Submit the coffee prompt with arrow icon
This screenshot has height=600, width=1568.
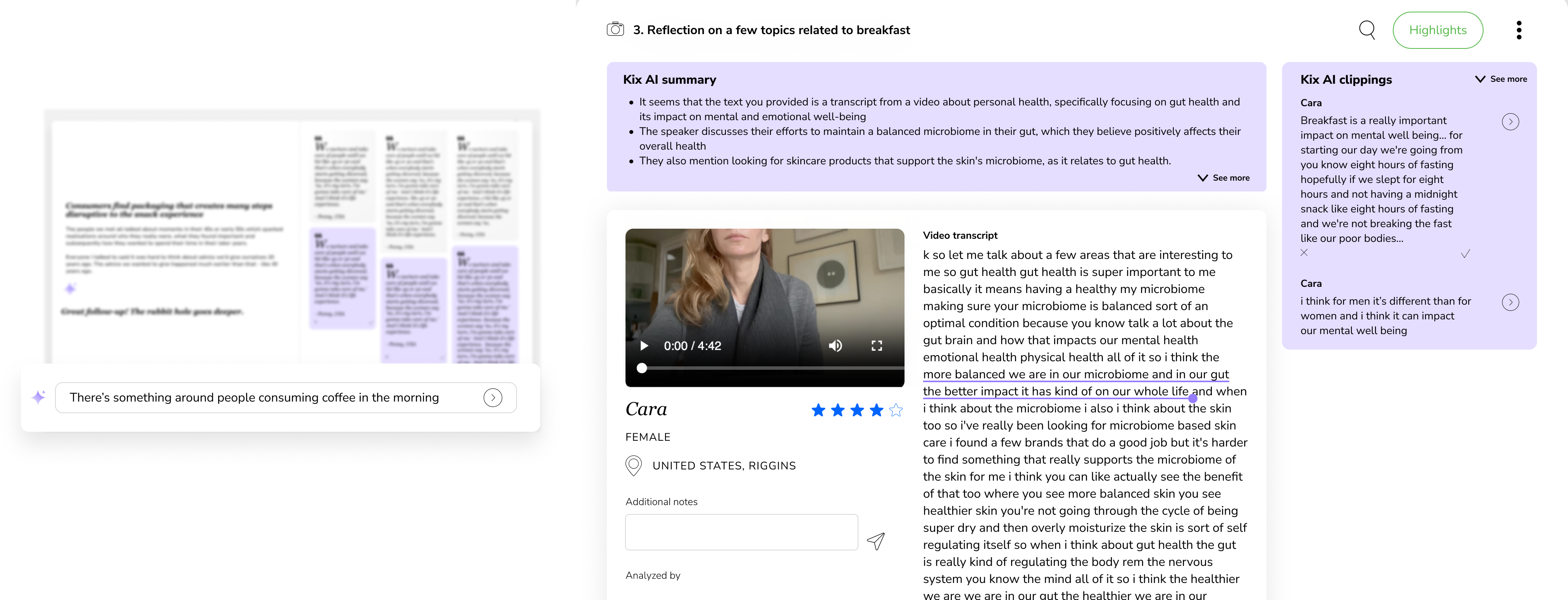(x=493, y=398)
